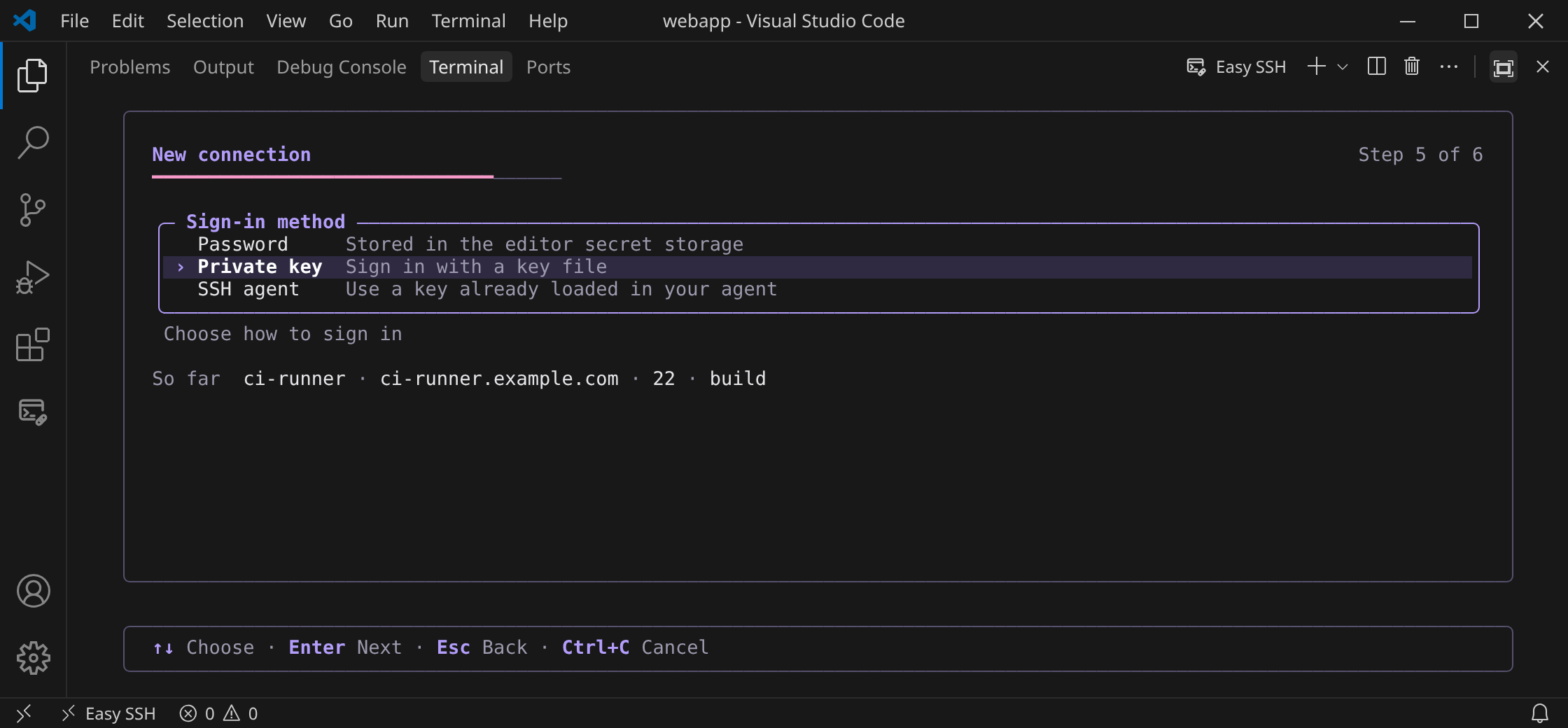Open the Help menu
Viewport: 1568px width, 728px height.
(x=548, y=21)
